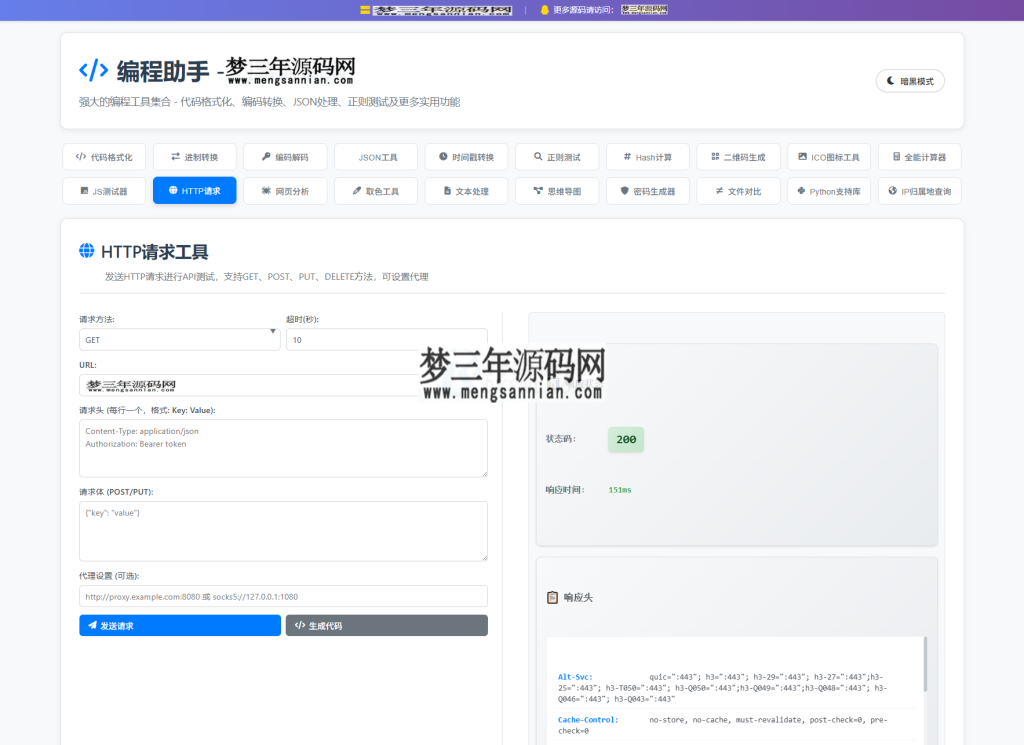Launch the 思维导图 mind map tool

pos(556,190)
